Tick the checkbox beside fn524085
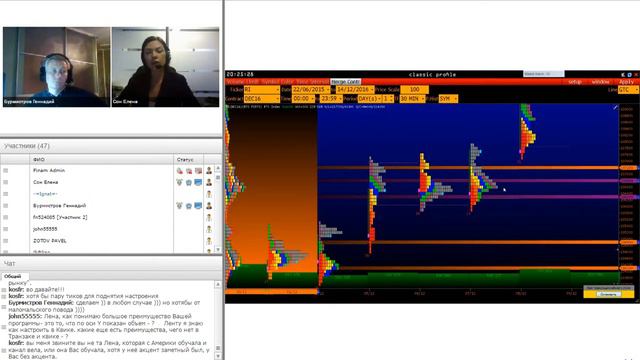Image resolution: width=640 pixels, height=360 pixels. [x=5, y=218]
